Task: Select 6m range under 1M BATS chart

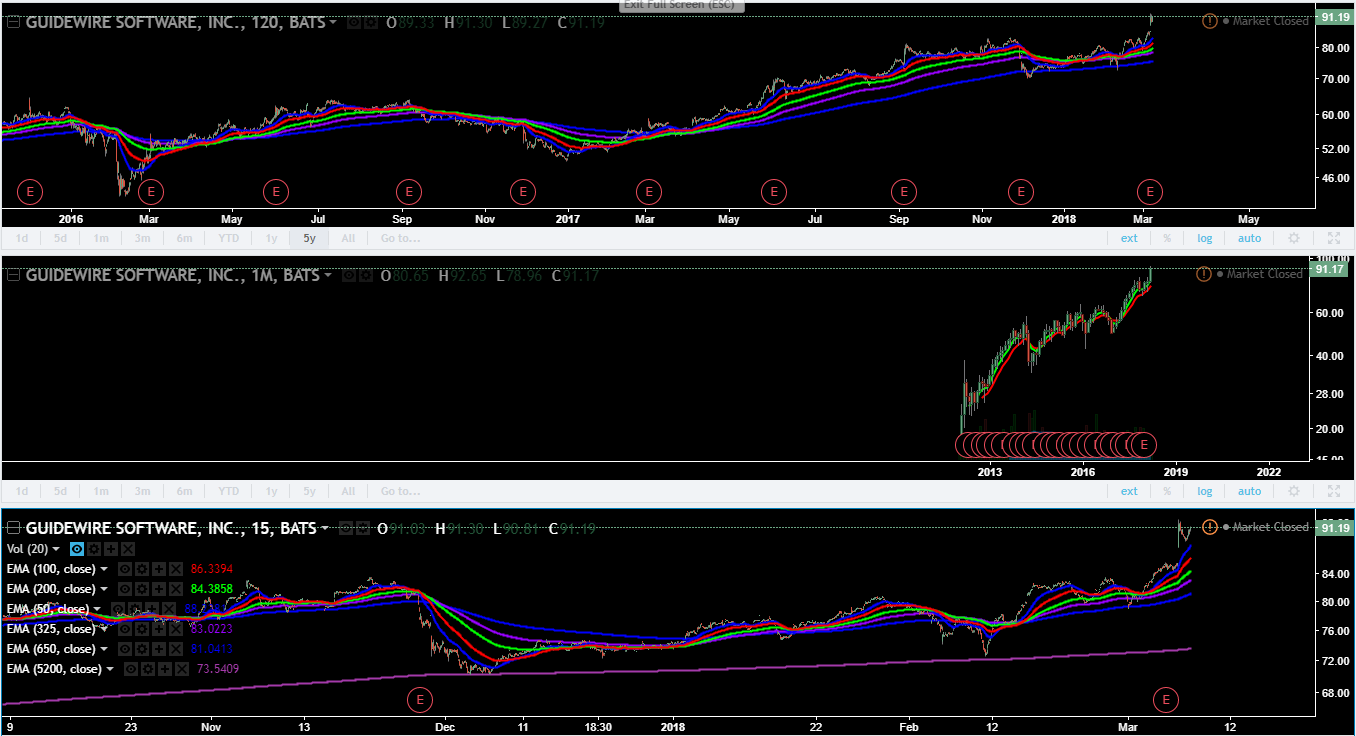Action: click(185, 491)
